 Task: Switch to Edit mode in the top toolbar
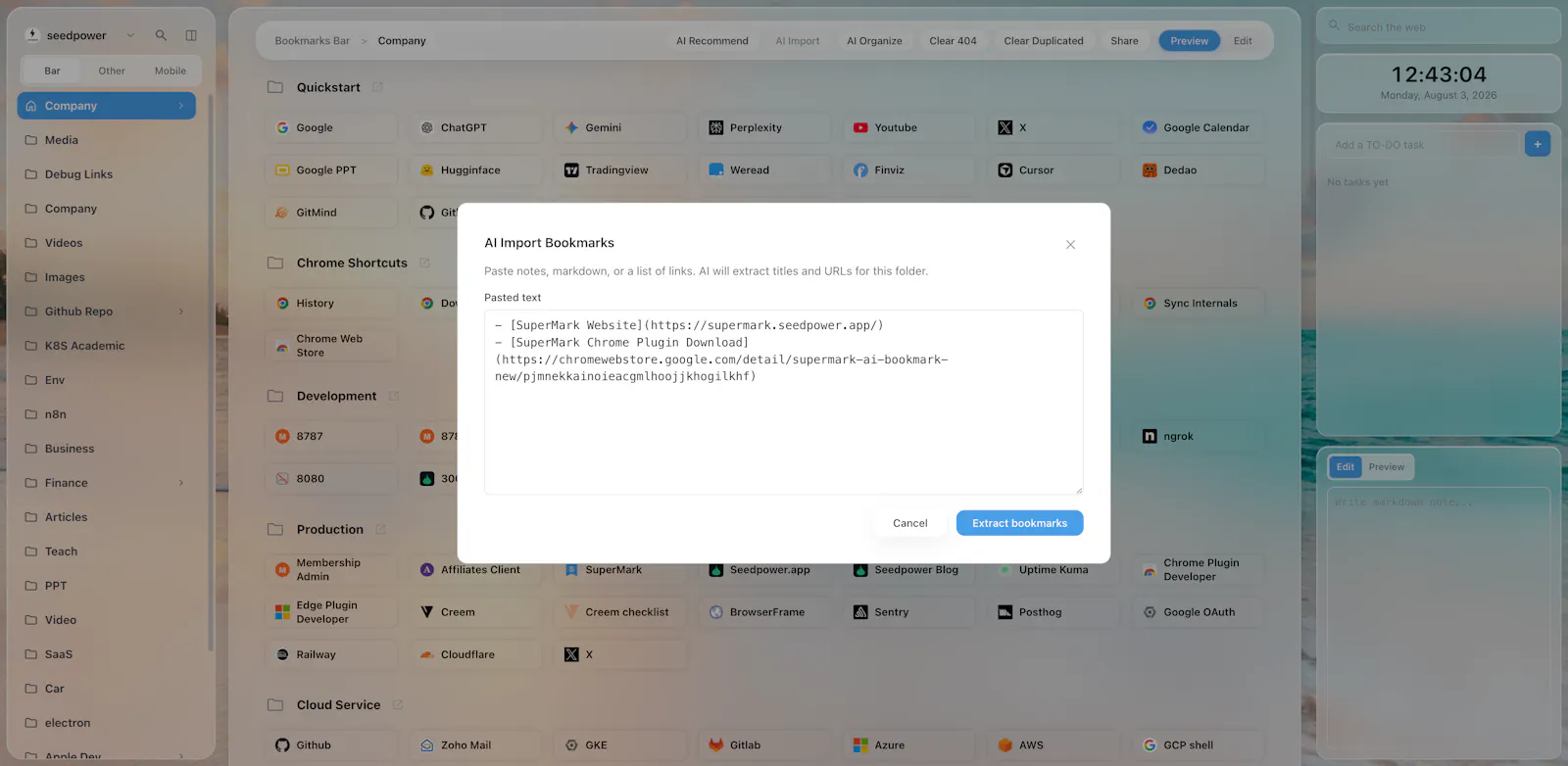pos(1243,41)
